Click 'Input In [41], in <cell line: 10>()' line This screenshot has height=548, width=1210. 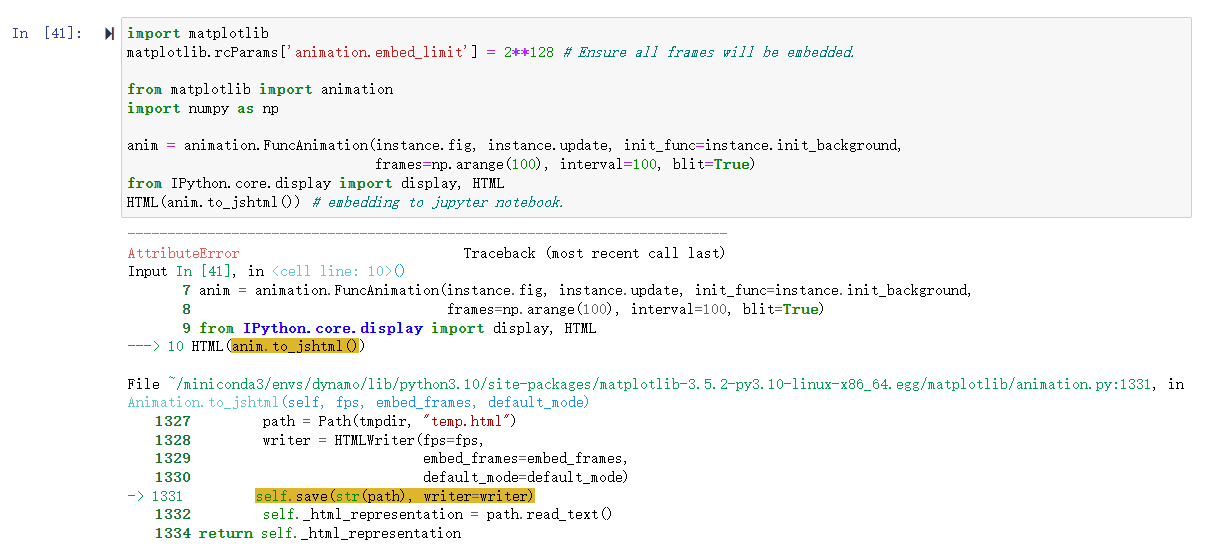(266, 271)
